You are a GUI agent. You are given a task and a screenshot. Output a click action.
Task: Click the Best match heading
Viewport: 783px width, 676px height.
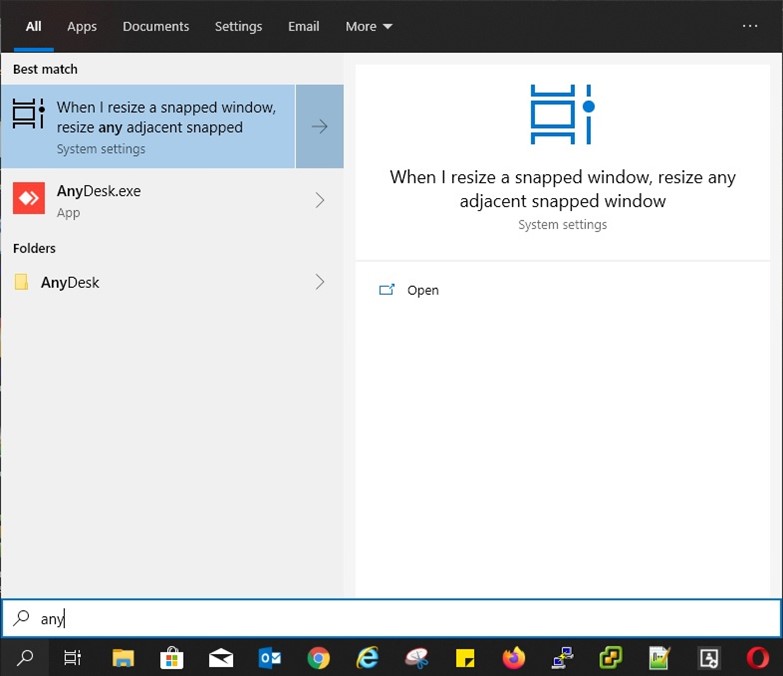[x=45, y=69]
